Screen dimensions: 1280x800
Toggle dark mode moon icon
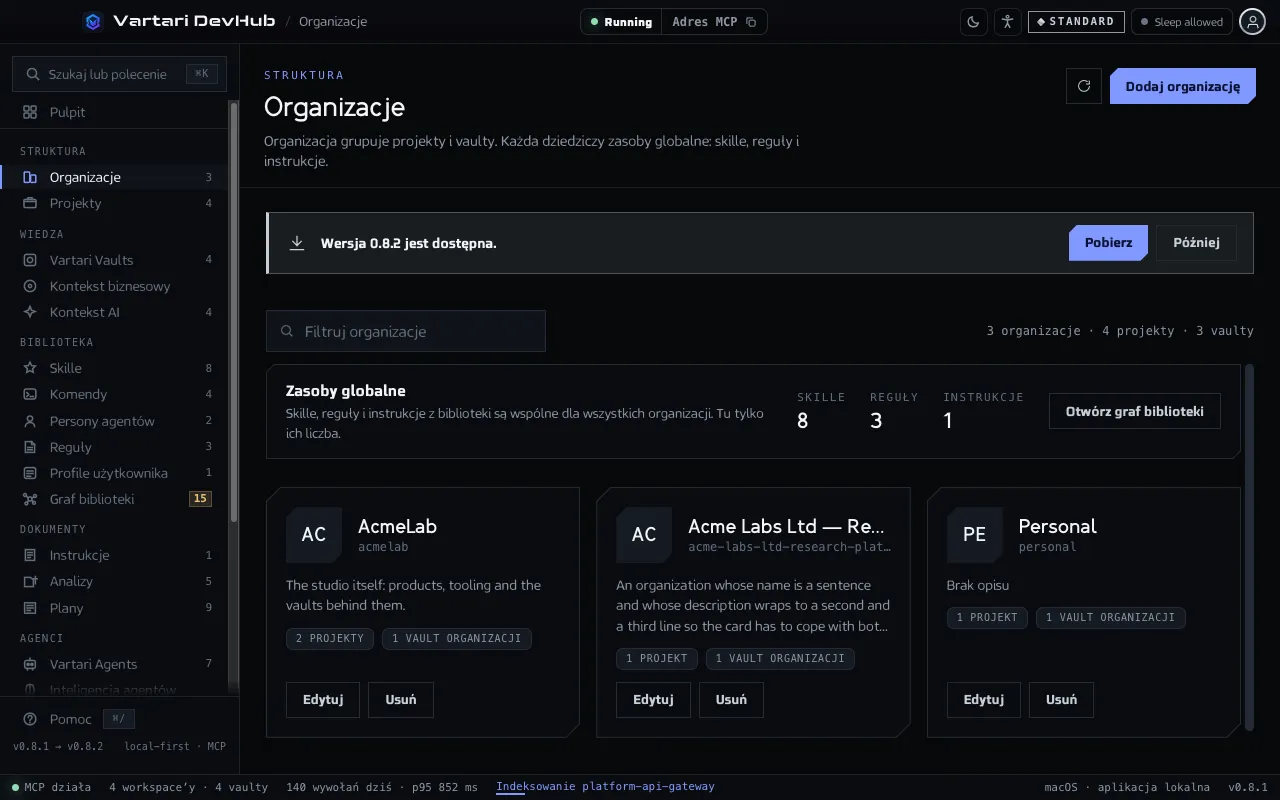[x=974, y=22]
